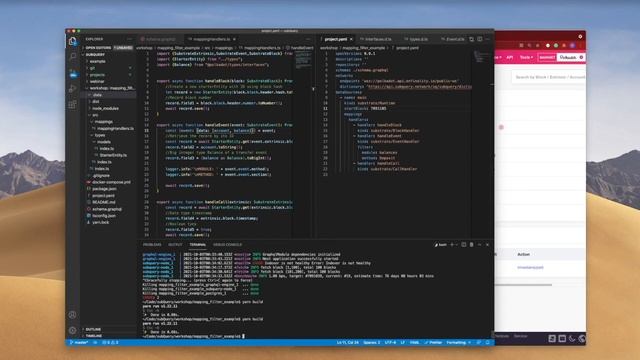The height and width of the screenshot is (360, 640).
Task: Open left editor group more actions
Action: click(x=308, y=39)
